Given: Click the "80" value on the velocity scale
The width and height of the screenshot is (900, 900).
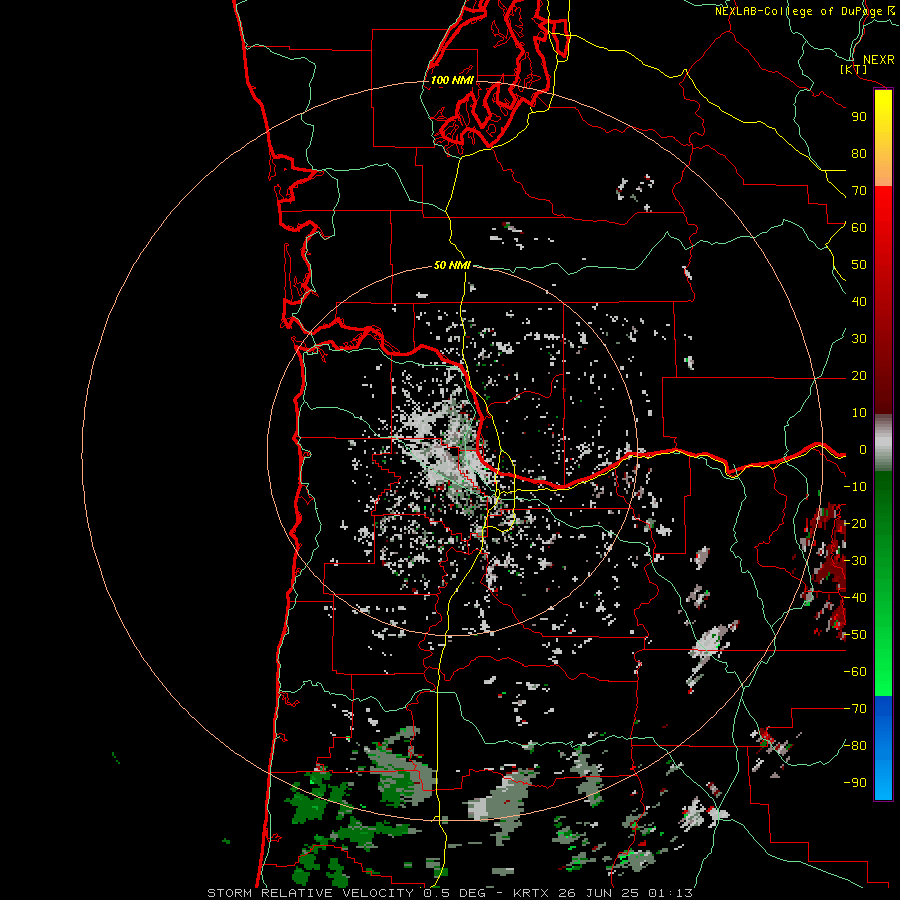Looking at the screenshot, I should coord(859,154).
